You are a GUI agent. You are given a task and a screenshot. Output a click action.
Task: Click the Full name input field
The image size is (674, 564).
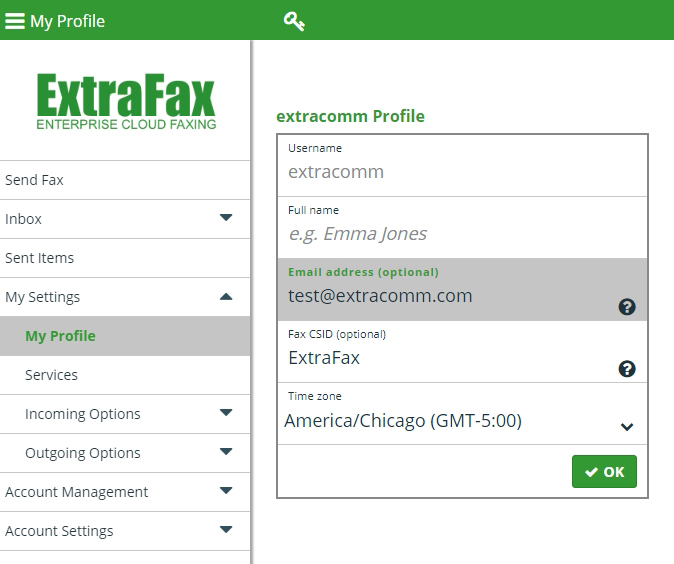pos(462,234)
